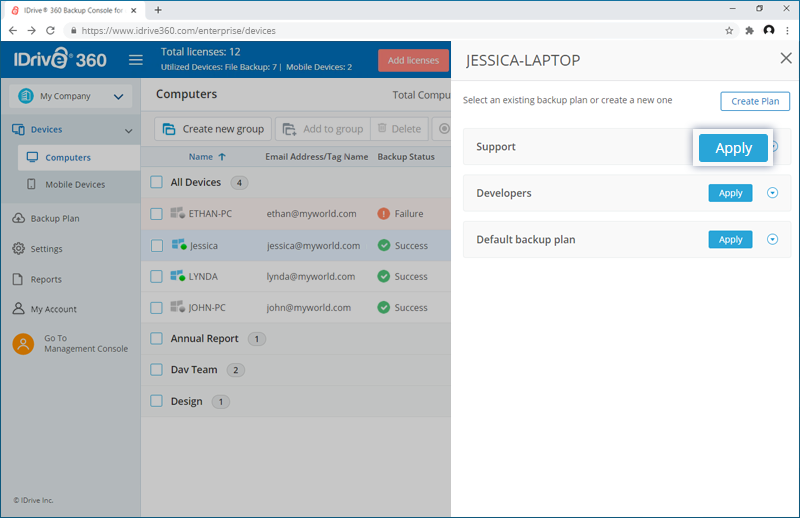Click the Settings gear icon

click(18, 249)
